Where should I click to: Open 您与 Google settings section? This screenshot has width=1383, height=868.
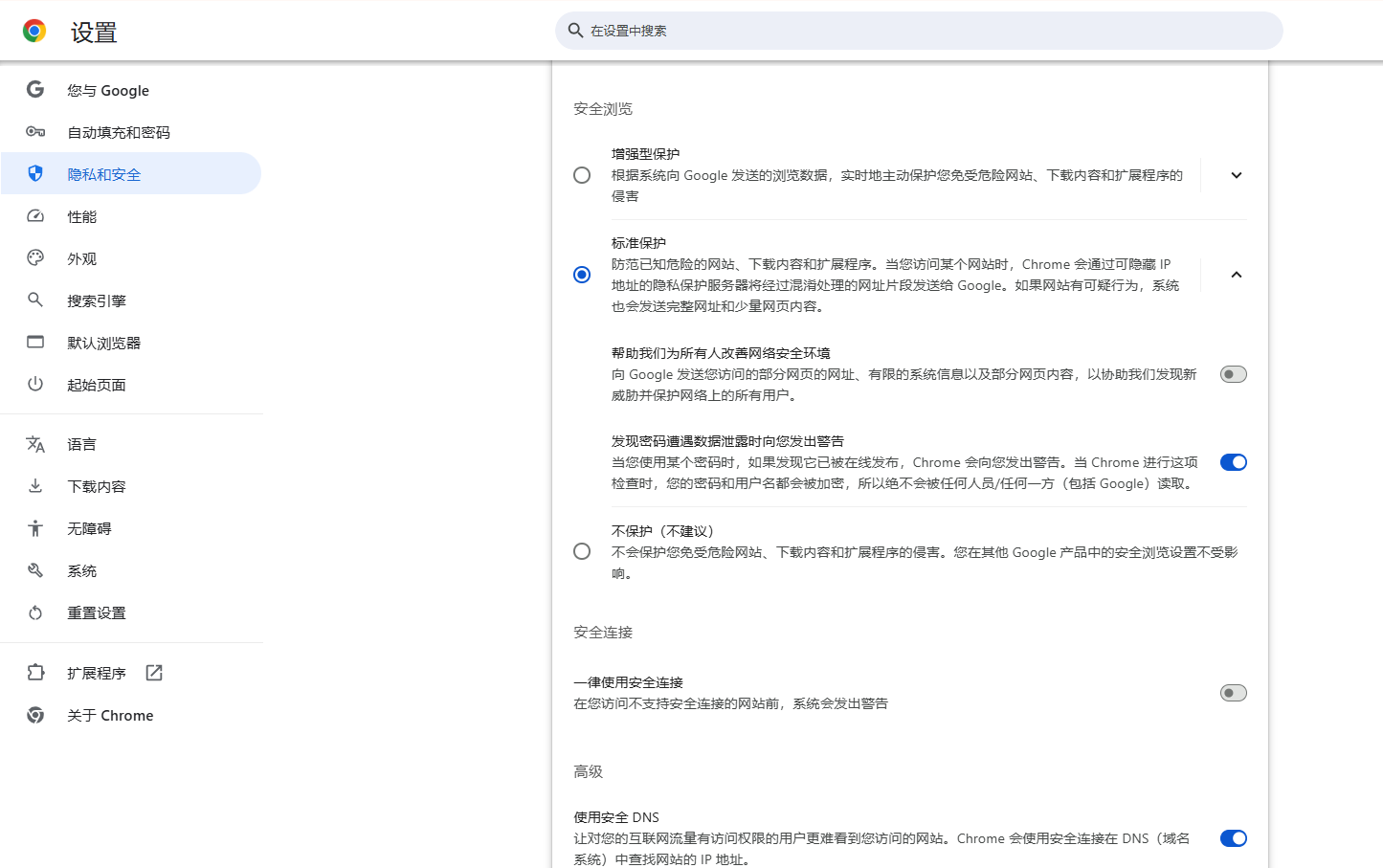(131, 90)
